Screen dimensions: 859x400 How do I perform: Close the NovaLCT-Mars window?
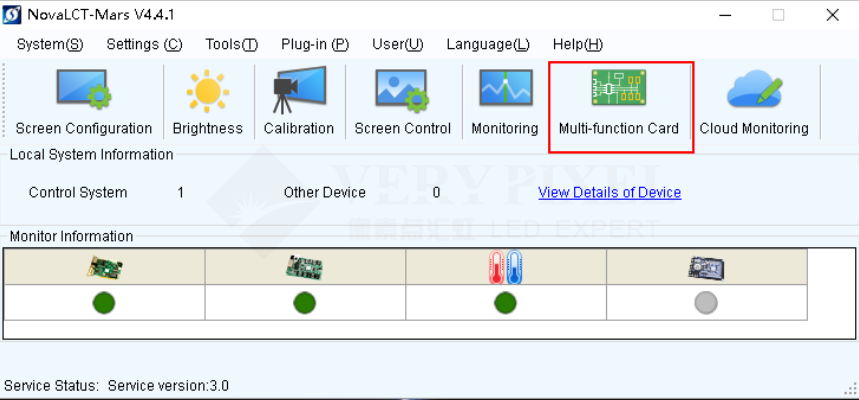[832, 15]
